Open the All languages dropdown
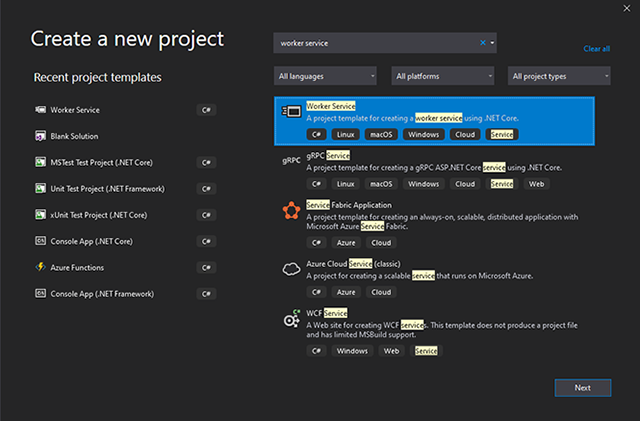 coord(325,76)
